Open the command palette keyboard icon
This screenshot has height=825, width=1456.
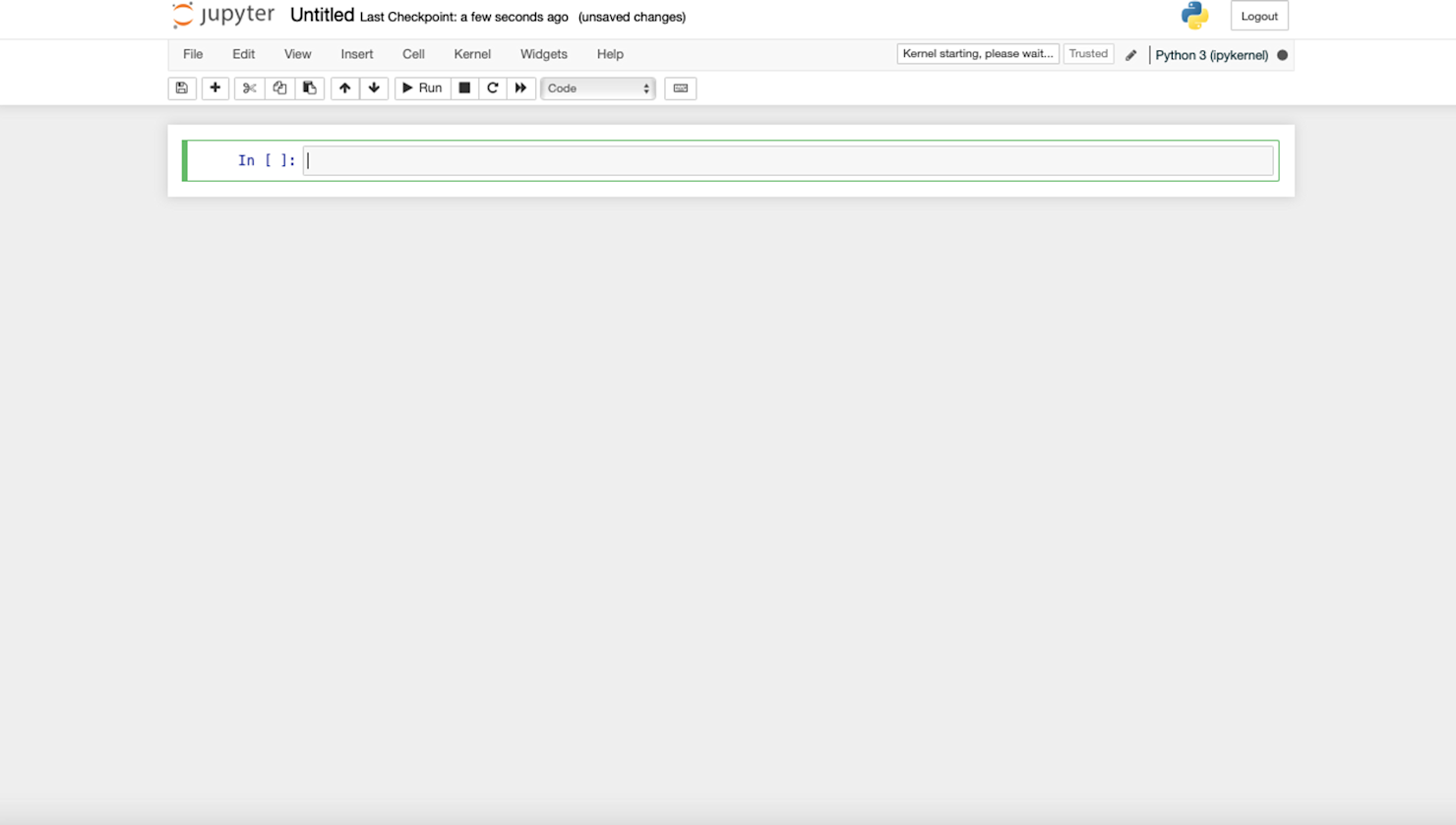[680, 88]
